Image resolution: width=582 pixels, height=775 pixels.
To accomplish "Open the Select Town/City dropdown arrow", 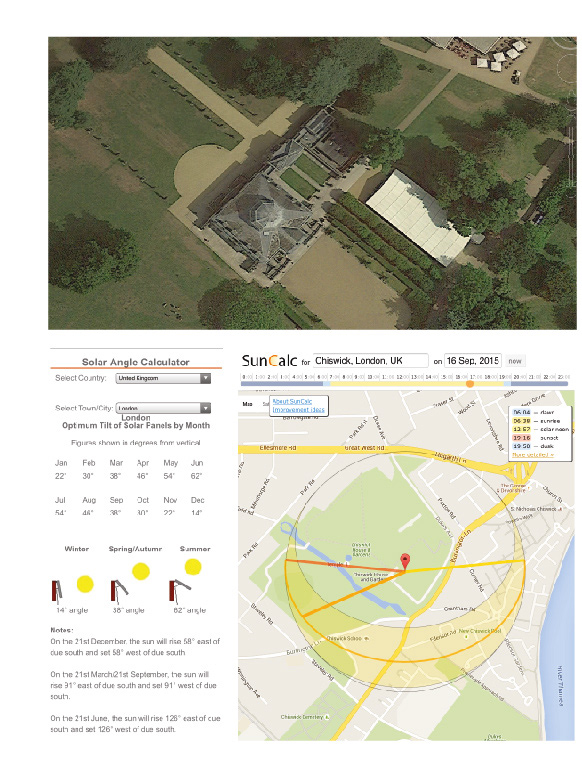I will coord(206,408).
